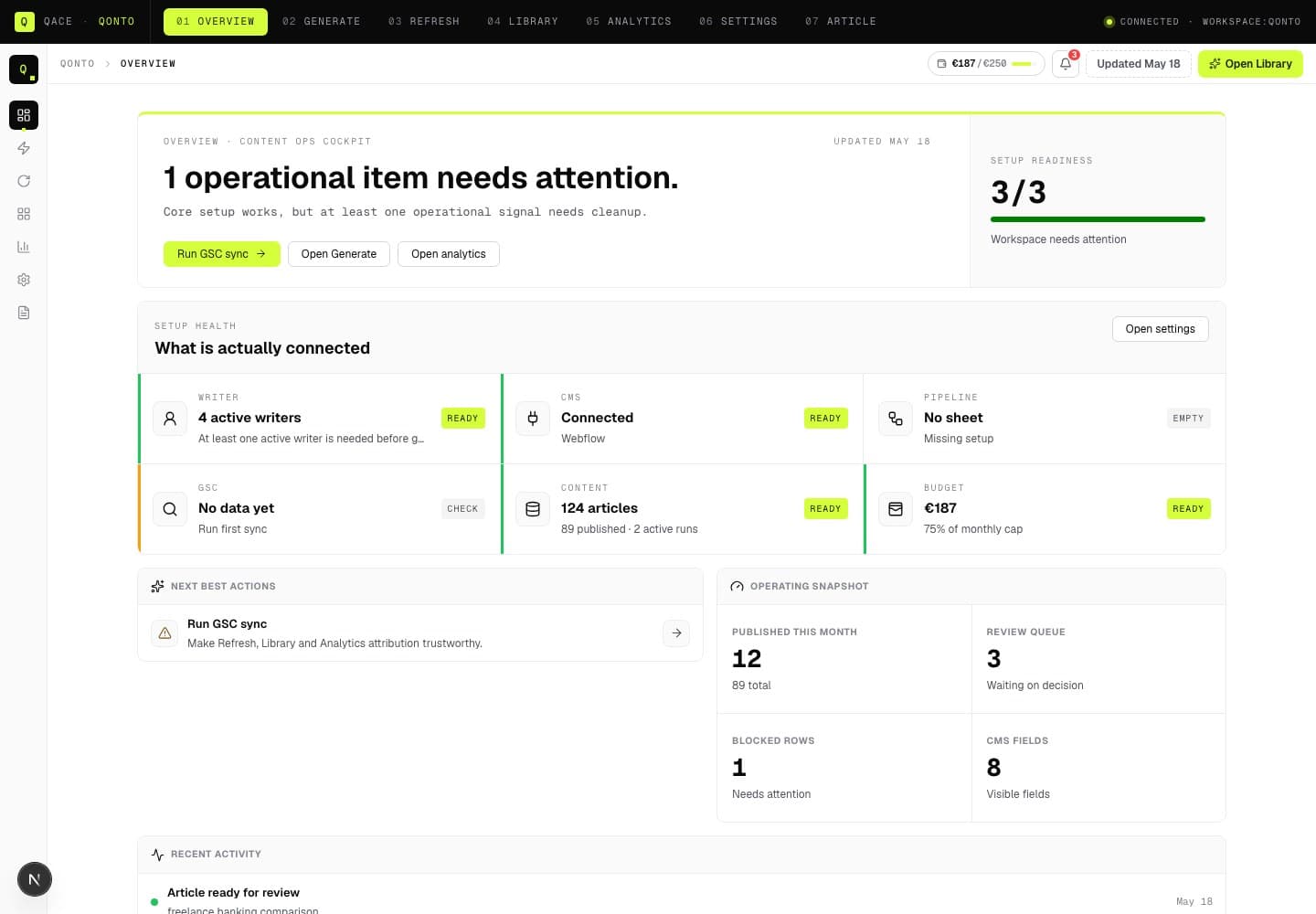Screen dimensions: 1316x914
Task: Click the CHECK badge on GSC card
Action: pos(462,509)
